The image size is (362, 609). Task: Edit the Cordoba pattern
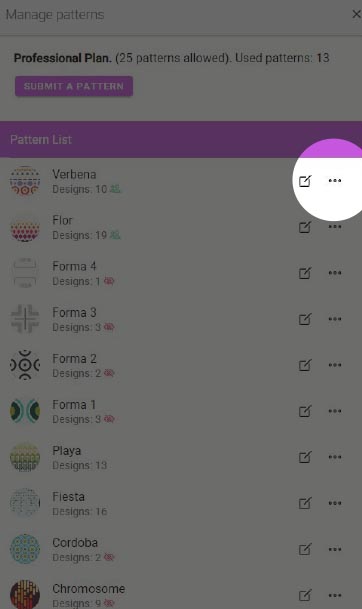point(305,549)
